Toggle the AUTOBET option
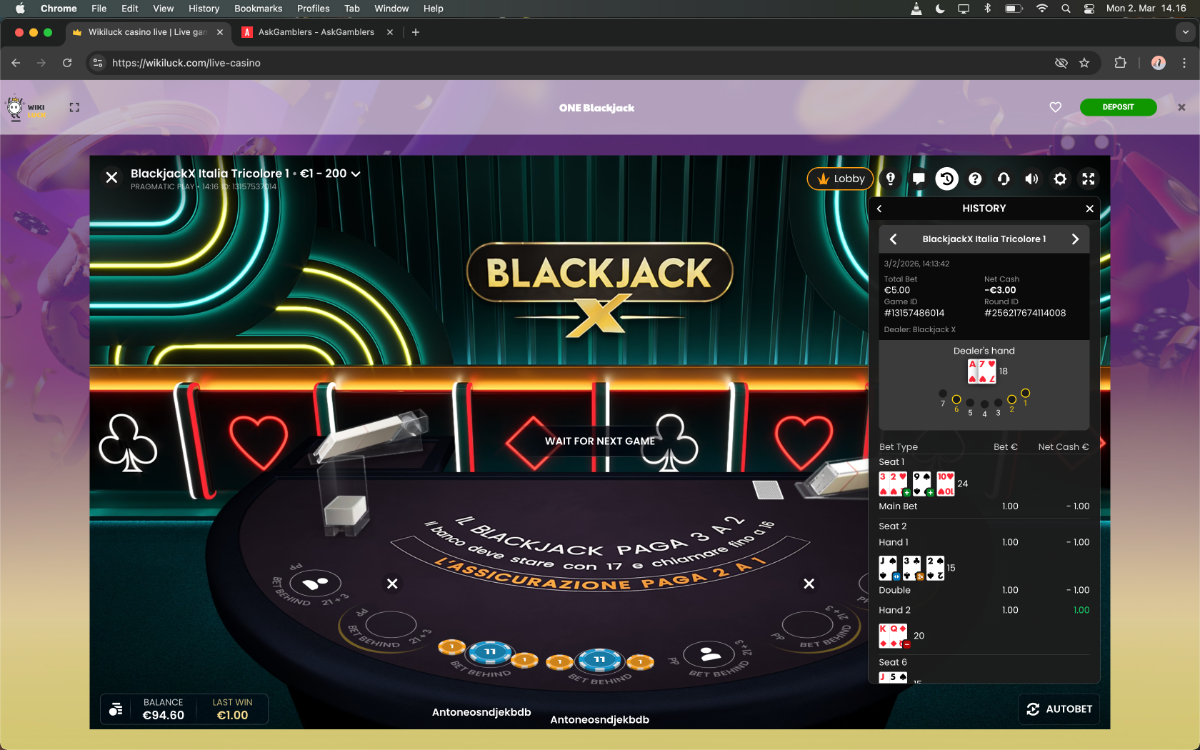1200x750 pixels. coord(1059,709)
